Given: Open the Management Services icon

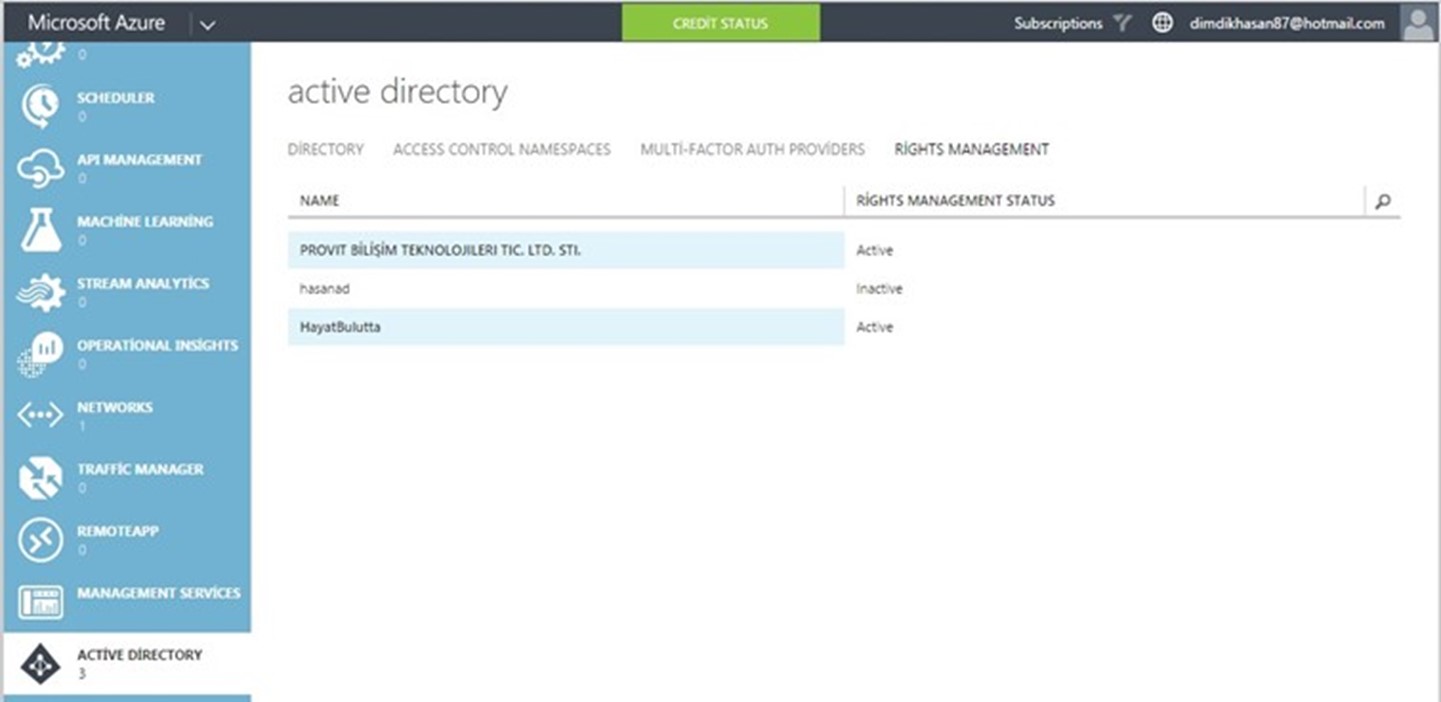Looking at the screenshot, I should [x=41, y=602].
